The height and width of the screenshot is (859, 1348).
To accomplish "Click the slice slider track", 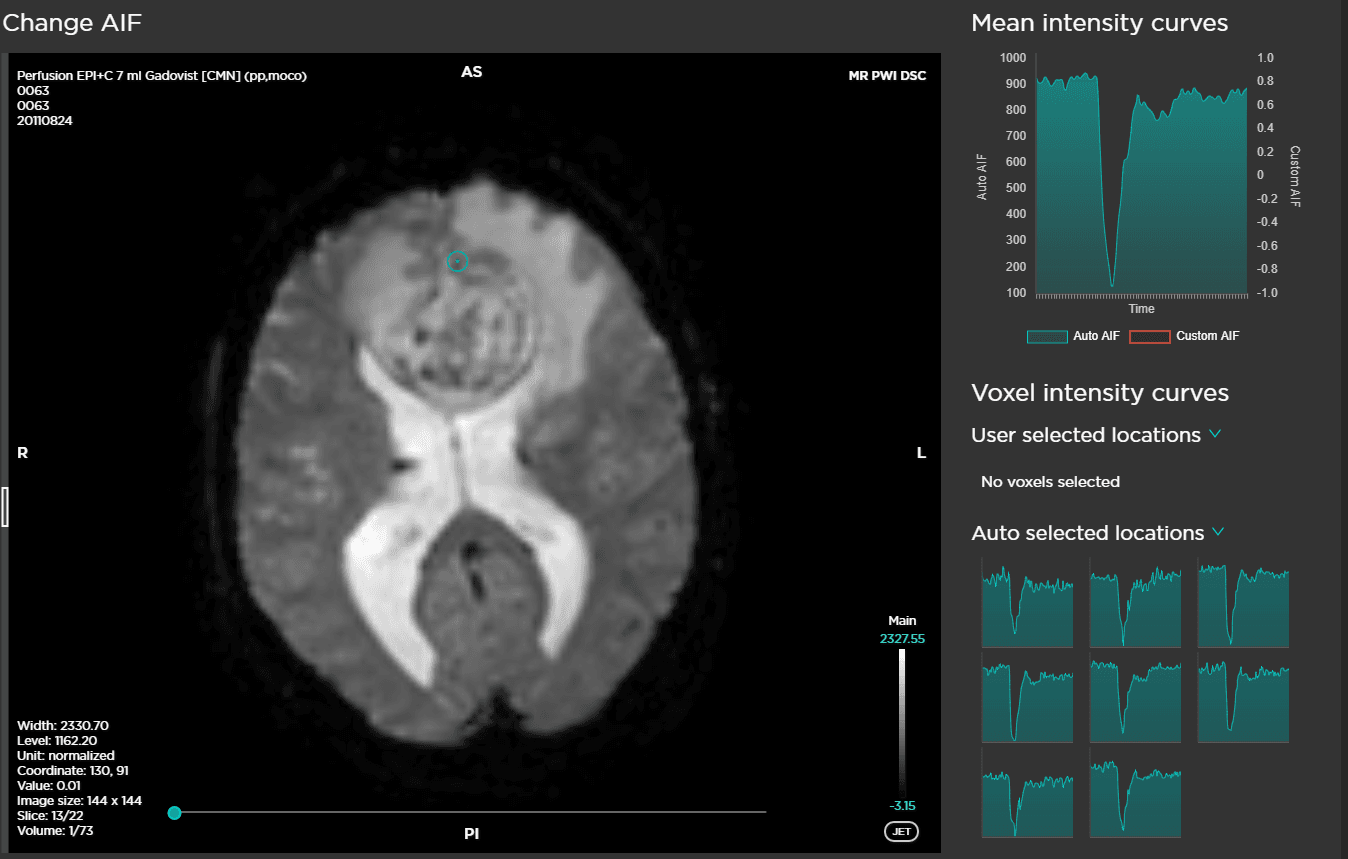I will pos(470,813).
